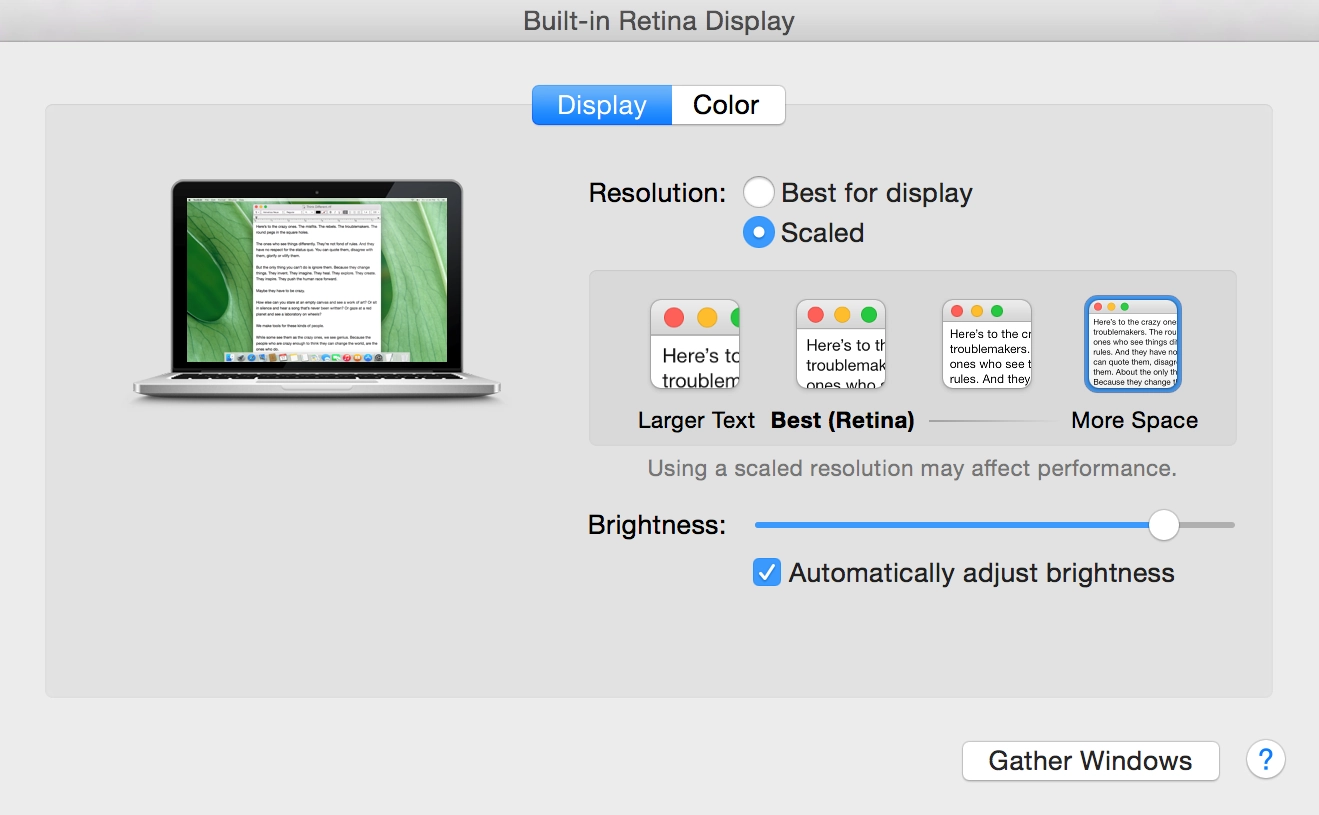Choose the "Best (Retina)" resolution thumbnail
The height and width of the screenshot is (815, 1319).
click(x=840, y=344)
